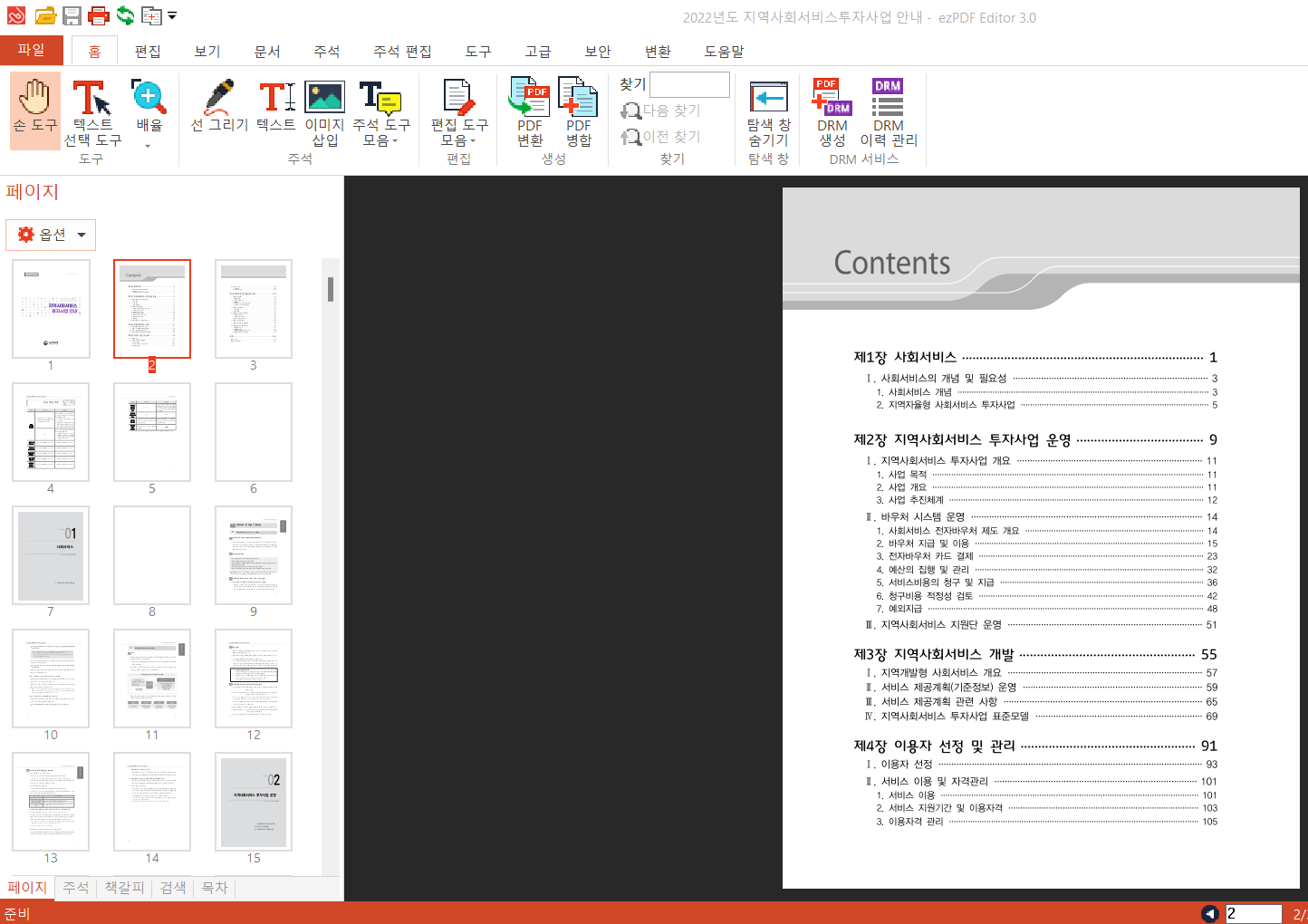Switch to the Table of Contents (목차) bottom tab
This screenshot has height=924, width=1308.
215,888
